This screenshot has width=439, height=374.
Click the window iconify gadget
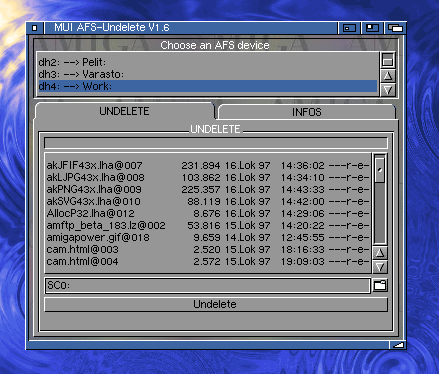click(x=349, y=28)
